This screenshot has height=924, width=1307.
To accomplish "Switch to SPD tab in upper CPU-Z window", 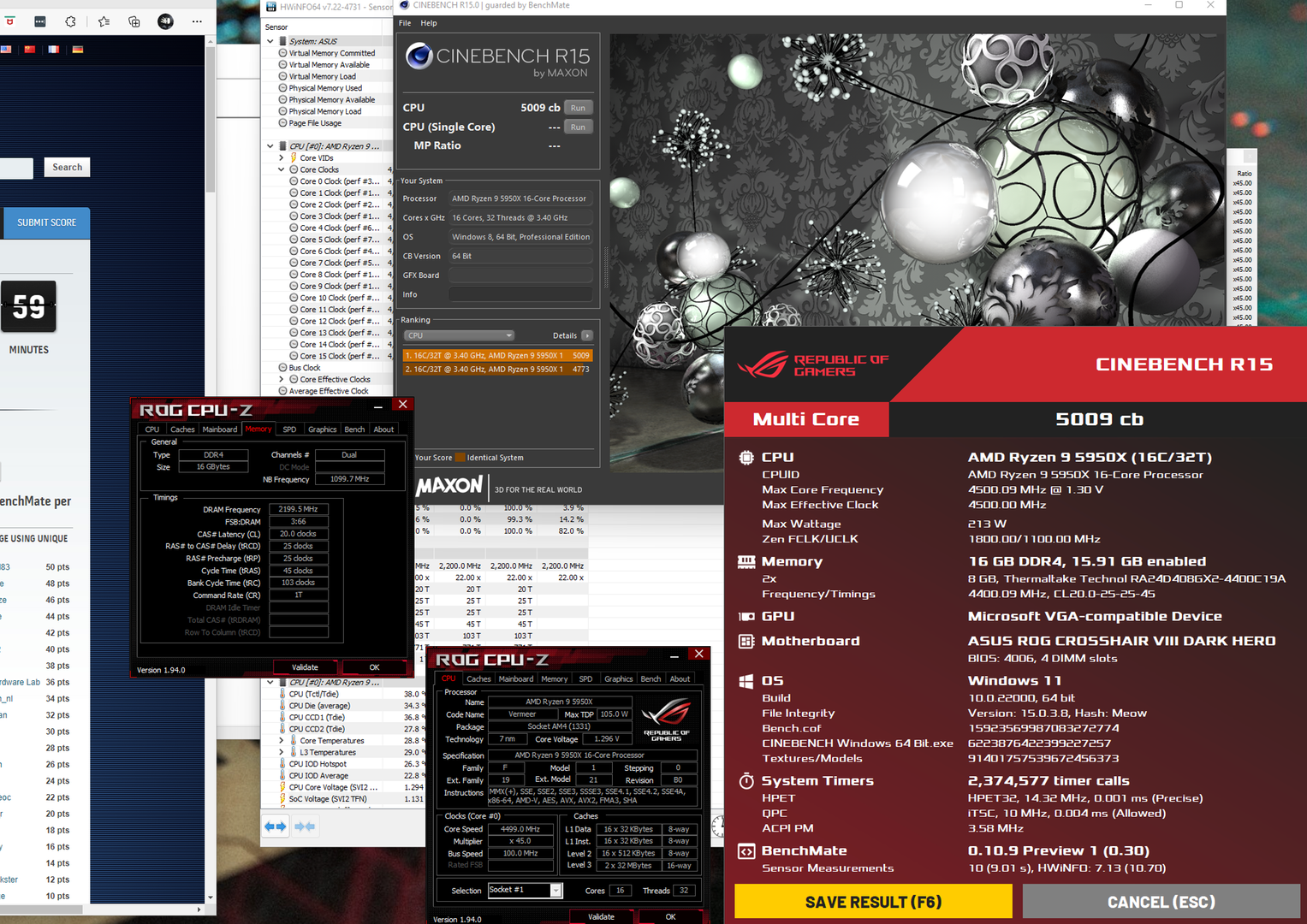I will 289,429.
